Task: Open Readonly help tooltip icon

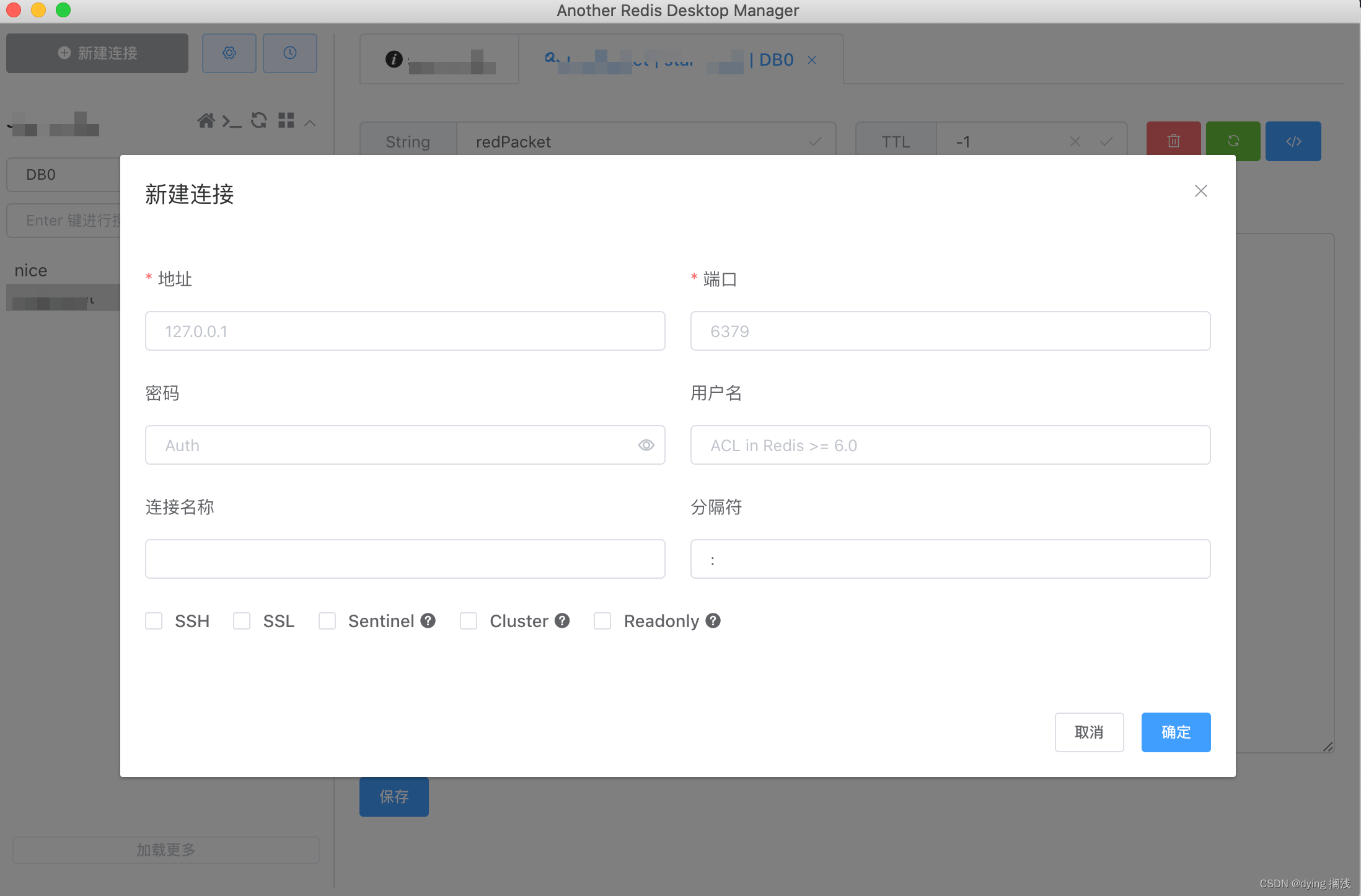Action: 713,620
